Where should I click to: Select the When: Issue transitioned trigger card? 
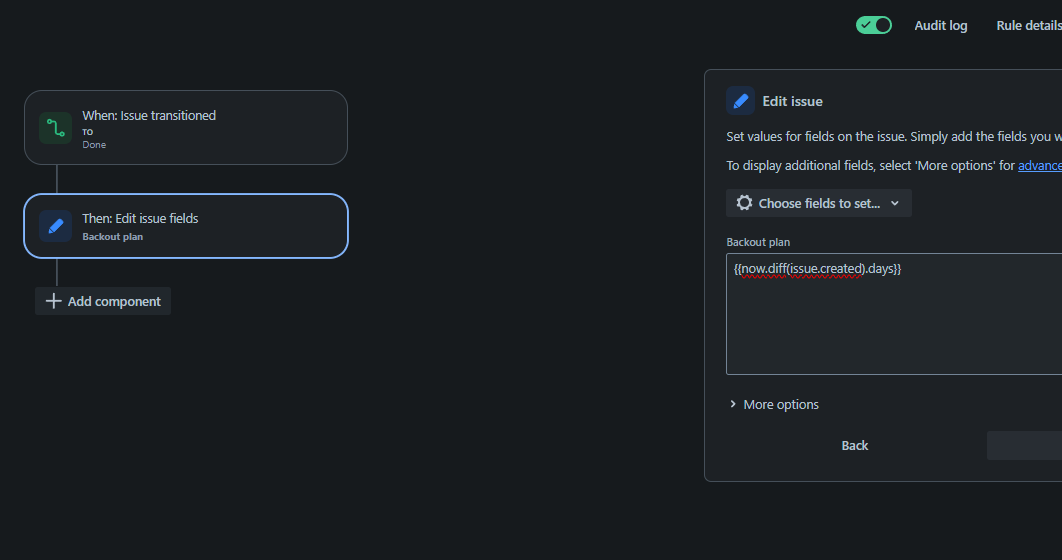click(x=186, y=127)
